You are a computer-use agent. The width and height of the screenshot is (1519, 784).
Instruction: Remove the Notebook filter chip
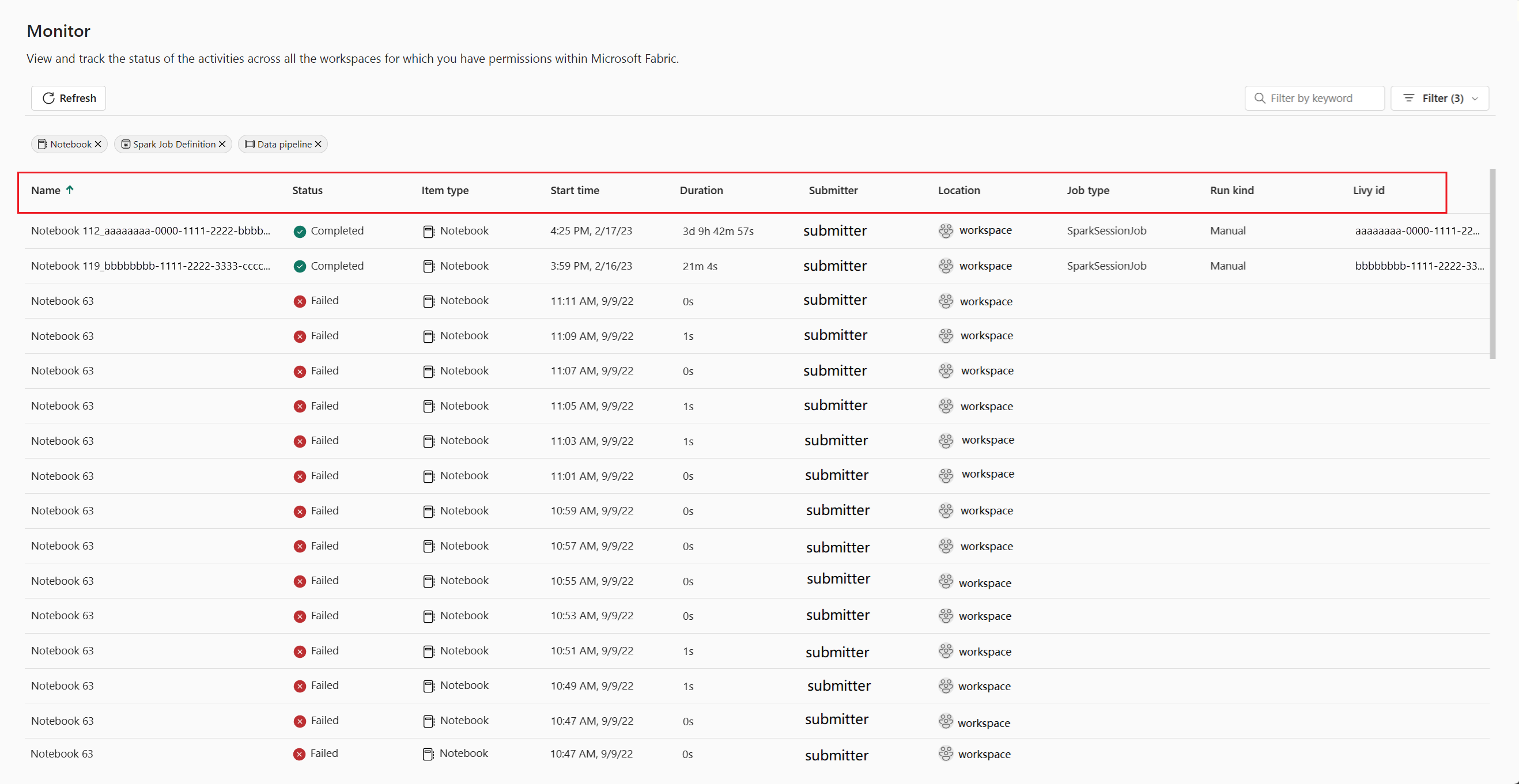(x=98, y=145)
